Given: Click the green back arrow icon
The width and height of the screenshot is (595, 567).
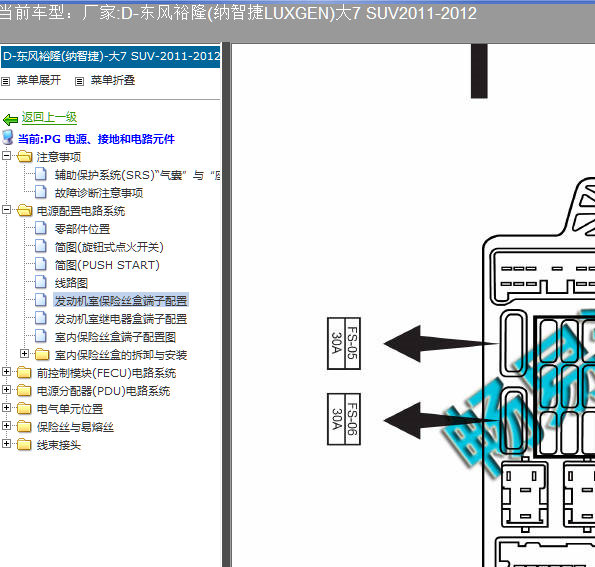Looking at the screenshot, I should (10, 120).
